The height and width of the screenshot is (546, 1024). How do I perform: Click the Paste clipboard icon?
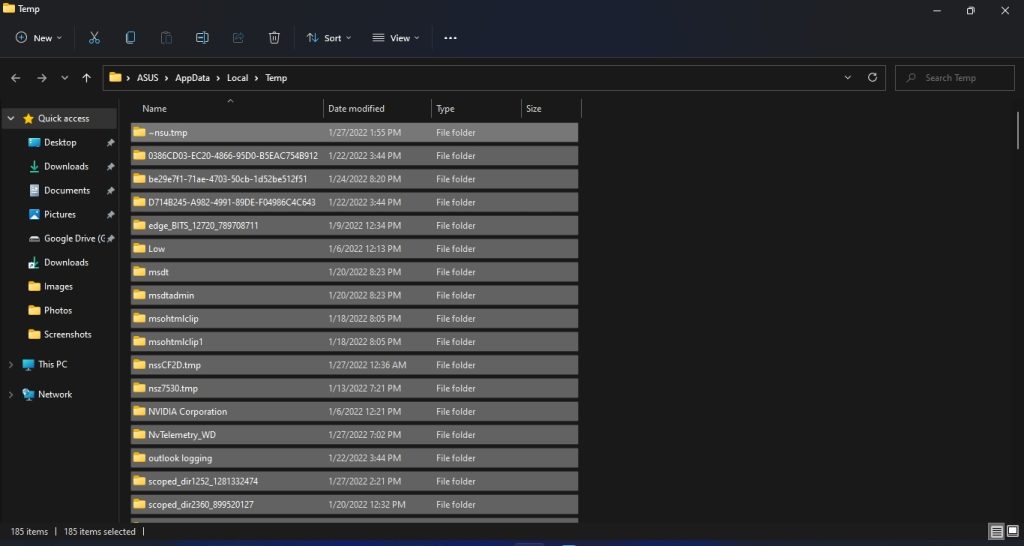[167, 38]
